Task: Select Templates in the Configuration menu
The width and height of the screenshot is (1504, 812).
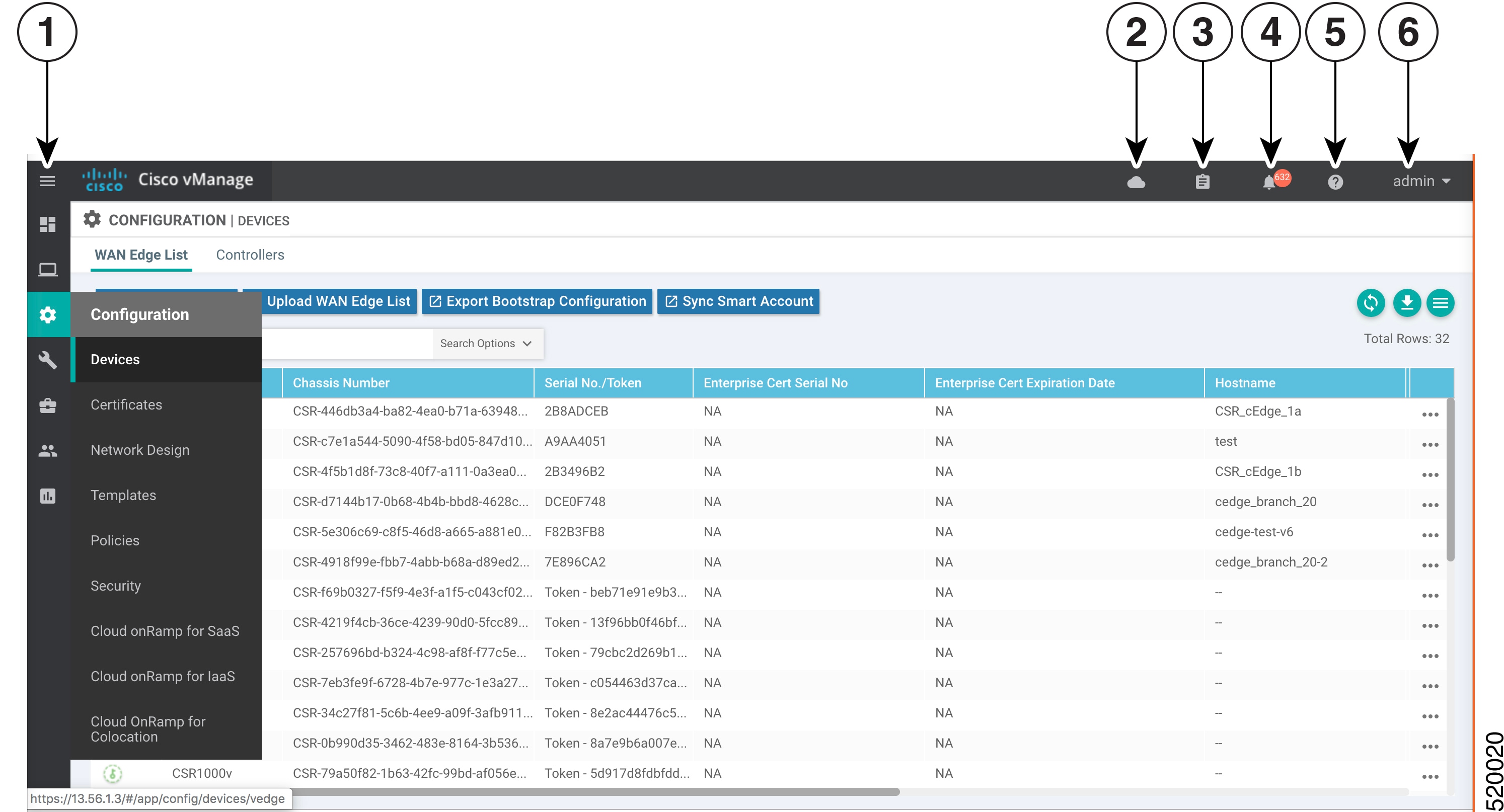Action: pyautogui.click(x=123, y=495)
